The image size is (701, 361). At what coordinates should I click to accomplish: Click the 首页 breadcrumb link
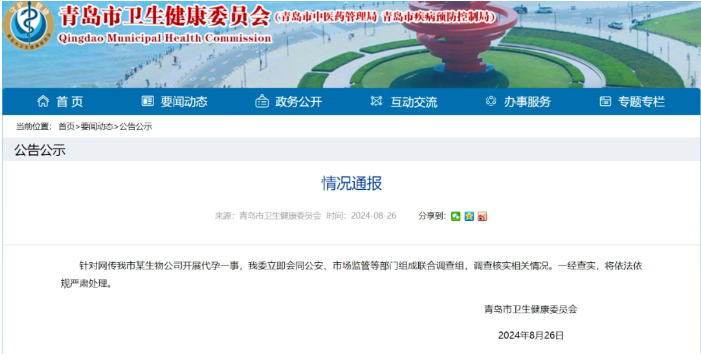point(67,127)
